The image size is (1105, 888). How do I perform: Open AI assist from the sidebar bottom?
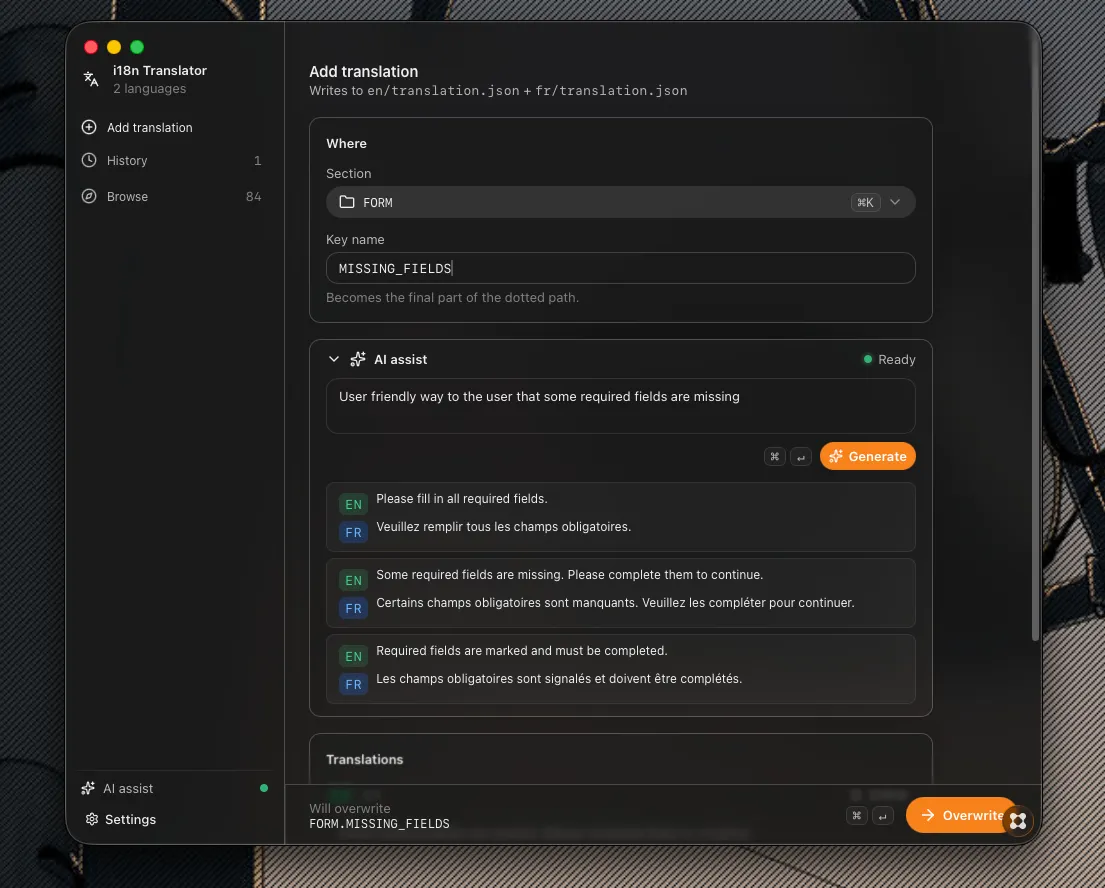[174, 788]
